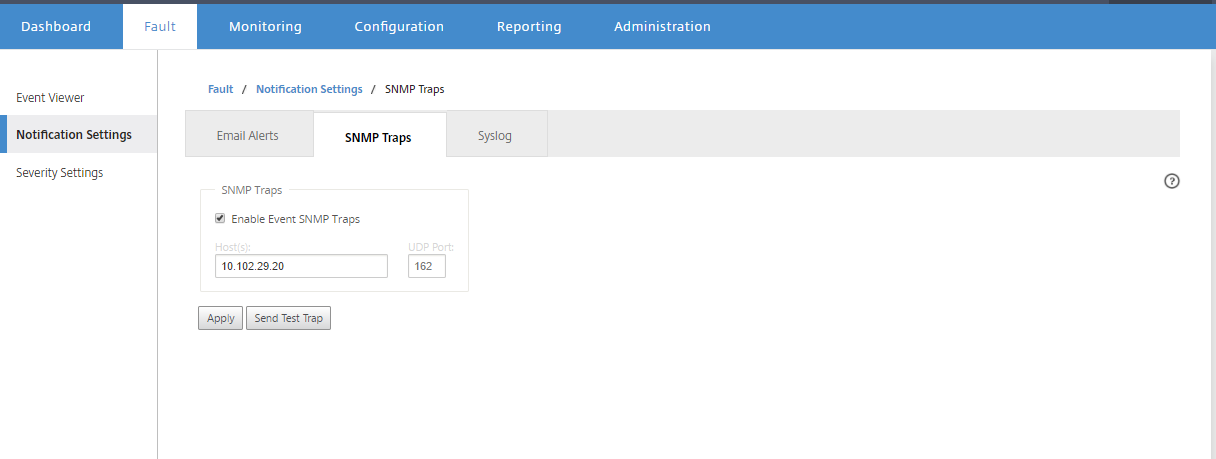Screen dimensions: 1216x459
Task: Switch to the Reporting menu
Action: click(529, 26)
